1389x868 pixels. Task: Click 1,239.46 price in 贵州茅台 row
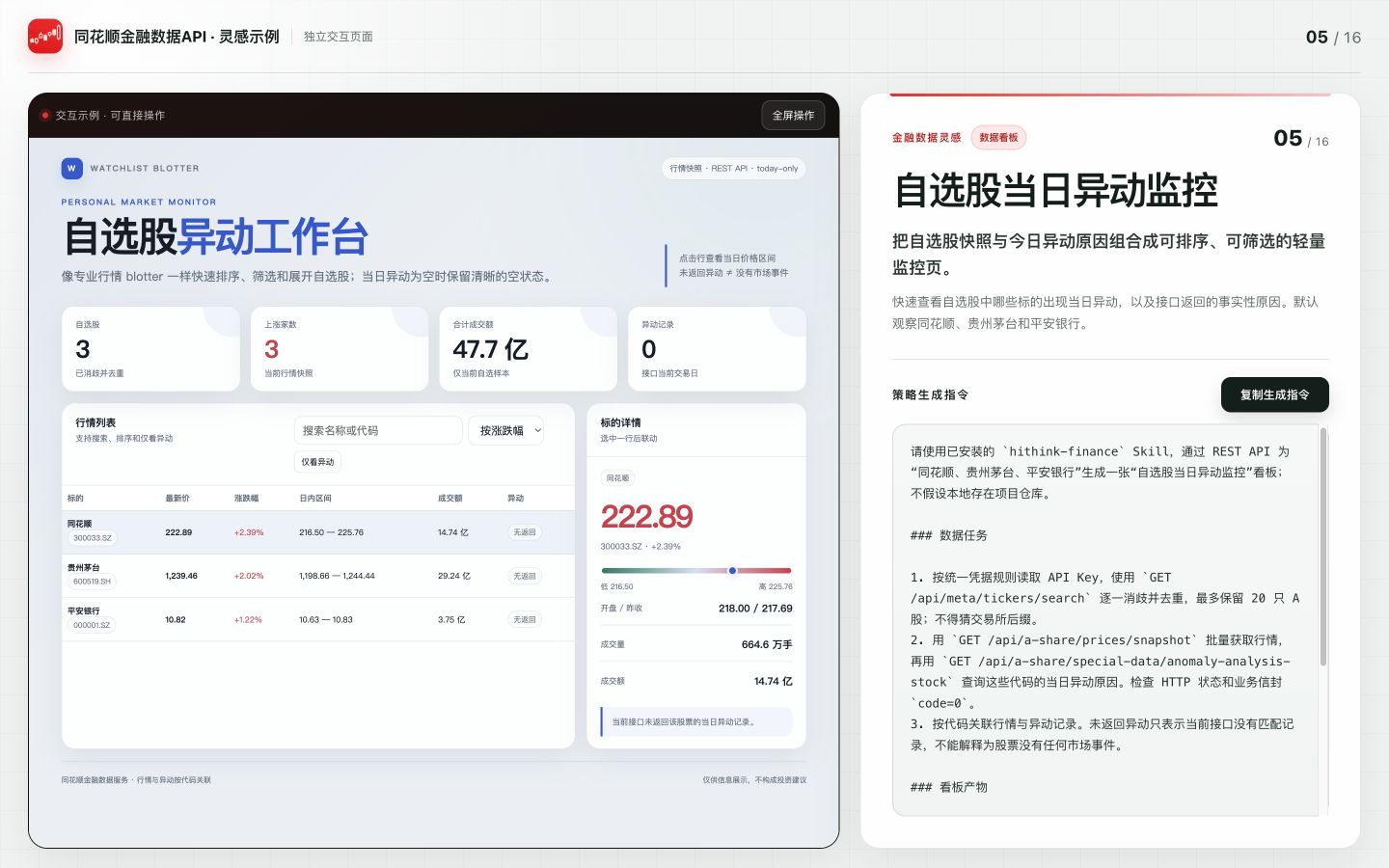pyautogui.click(x=181, y=576)
